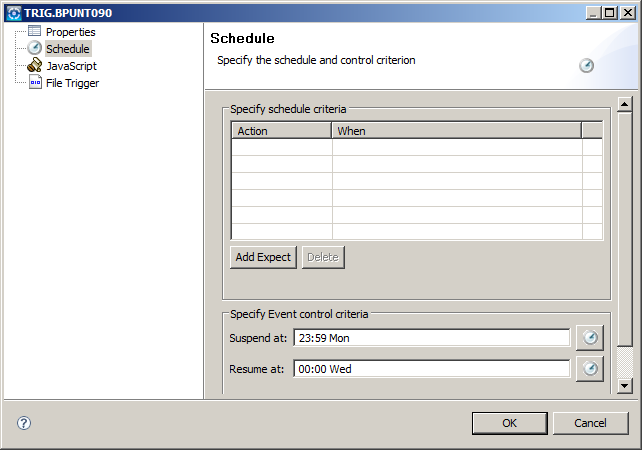The width and height of the screenshot is (642, 450).
Task: Click scrollbar down arrow
Action: point(624,385)
